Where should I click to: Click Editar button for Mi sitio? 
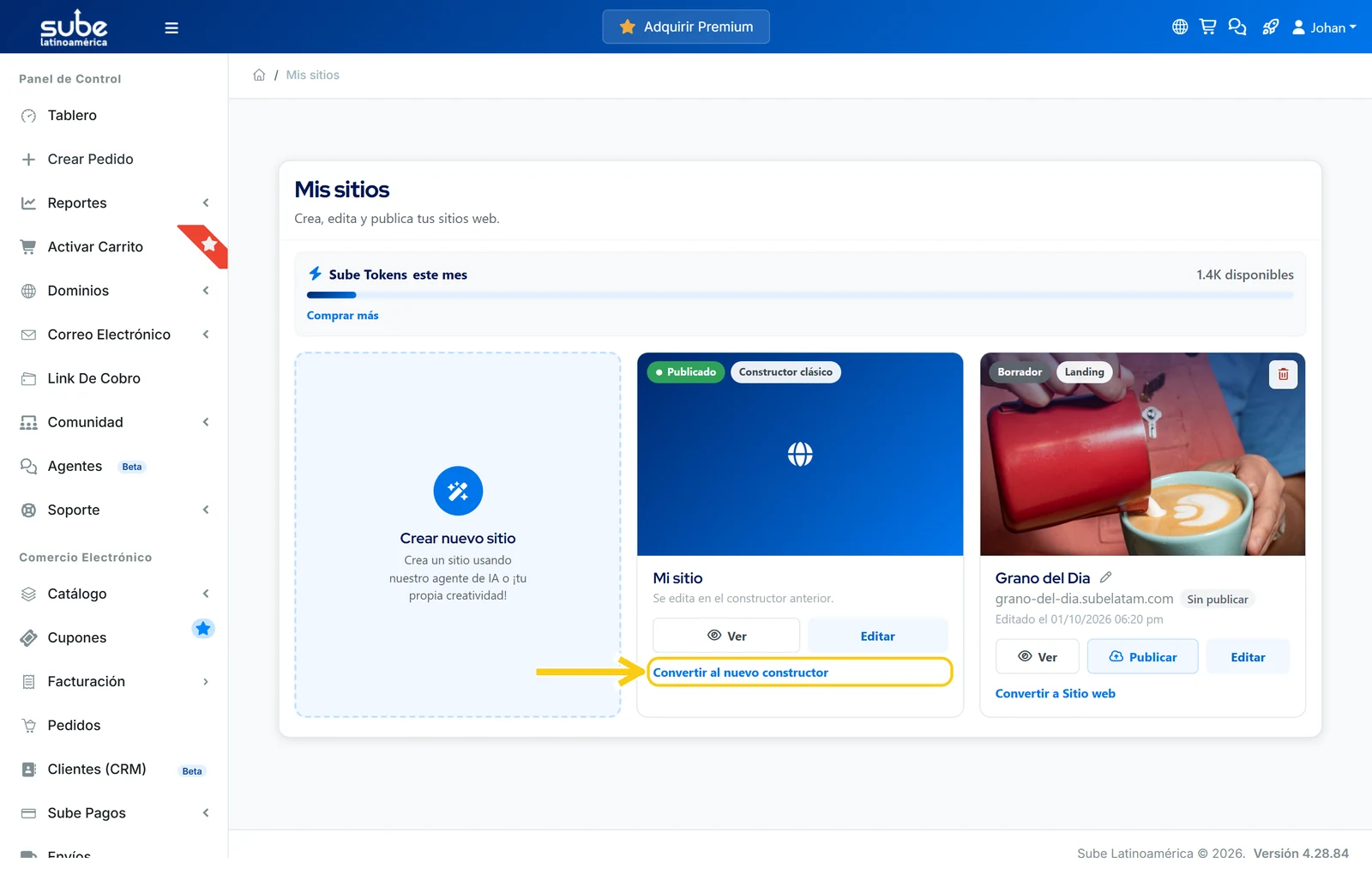(x=877, y=636)
